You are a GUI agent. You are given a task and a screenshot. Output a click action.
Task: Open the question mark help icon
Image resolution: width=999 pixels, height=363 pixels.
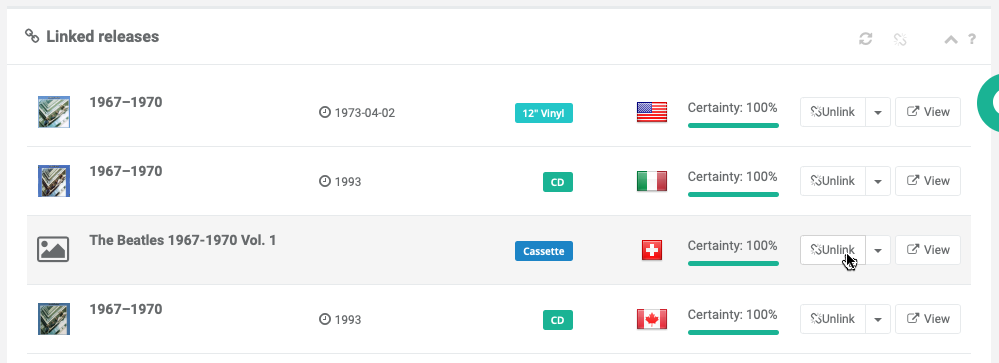click(x=972, y=39)
